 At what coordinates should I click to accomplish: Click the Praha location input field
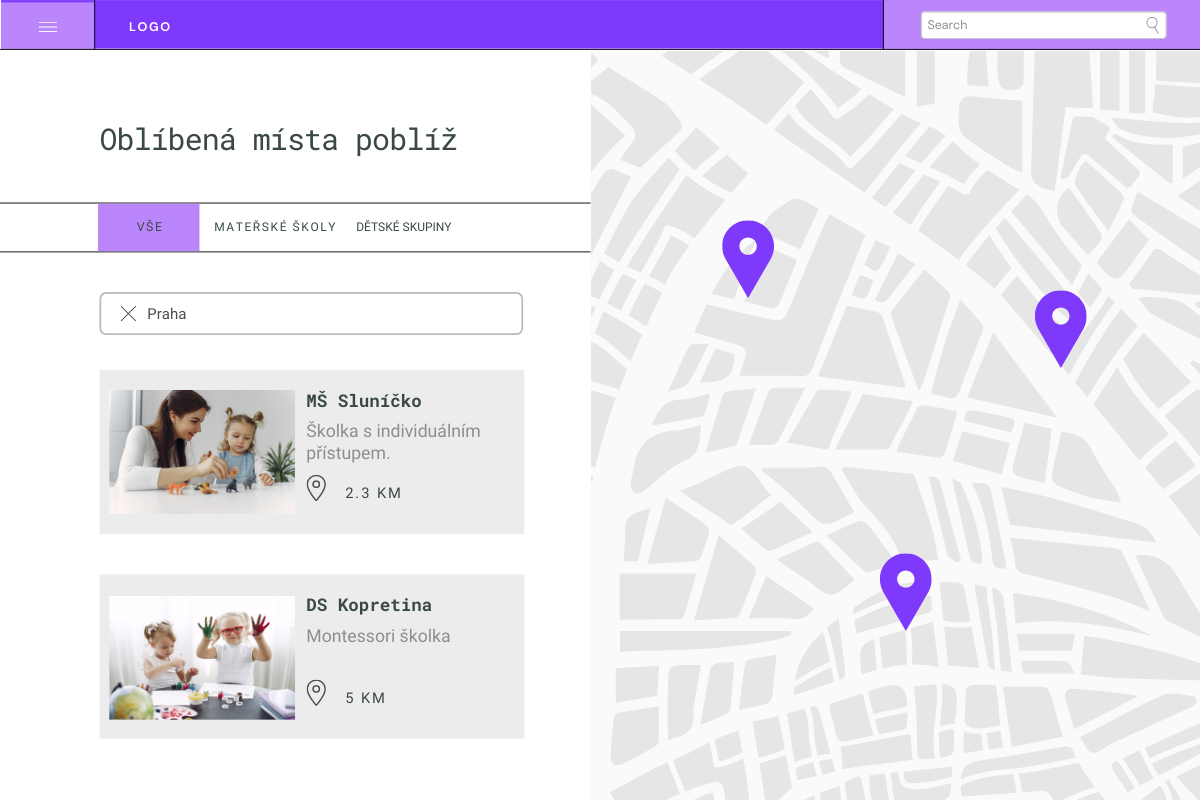(x=330, y=314)
